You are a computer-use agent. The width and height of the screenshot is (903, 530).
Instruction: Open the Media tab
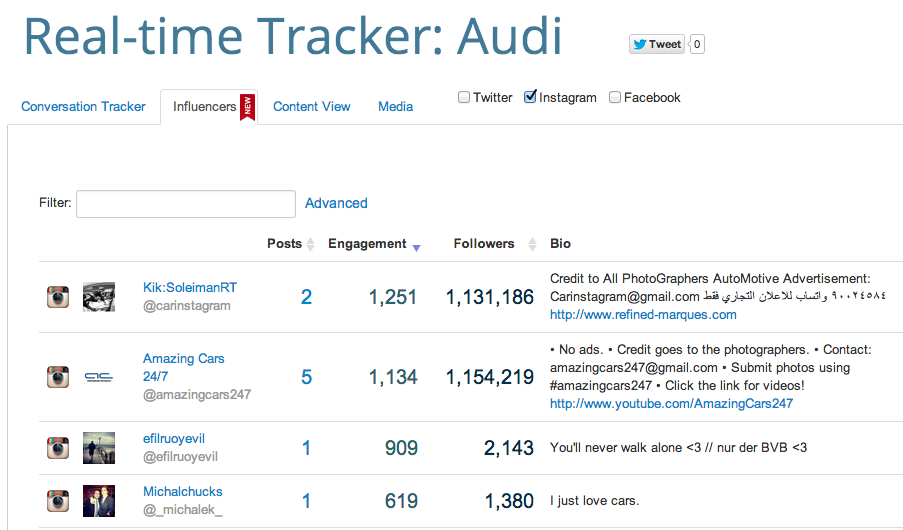(396, 107)
